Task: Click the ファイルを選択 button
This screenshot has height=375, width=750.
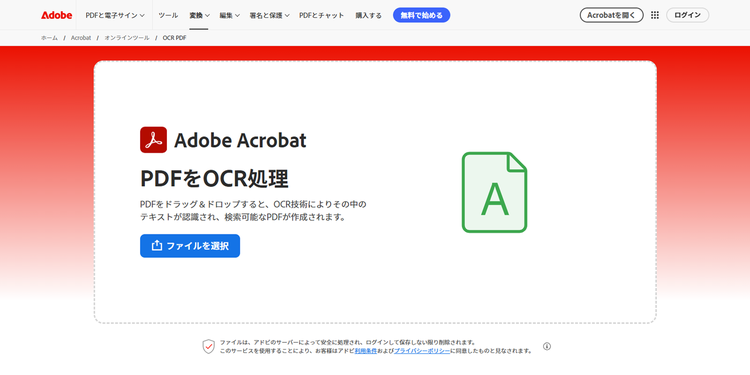Action: pyautogui.click(x=190, y=246)
